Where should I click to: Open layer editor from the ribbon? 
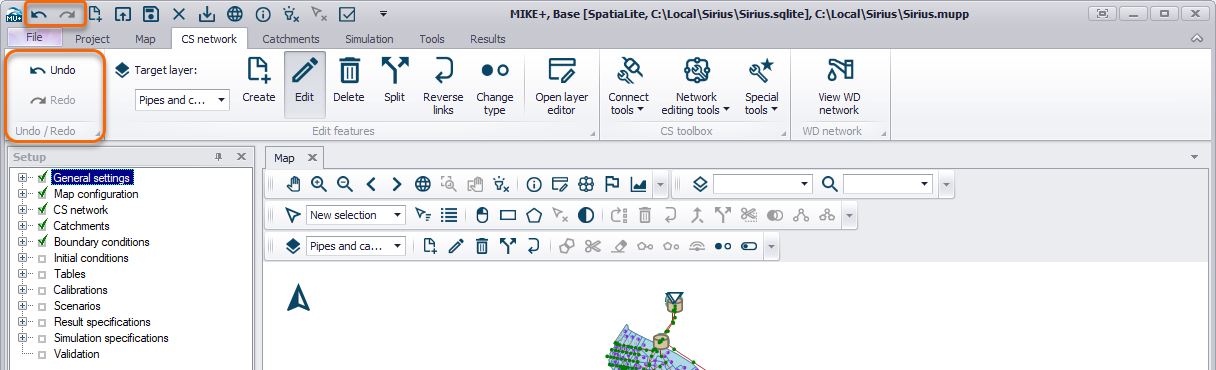561,86
